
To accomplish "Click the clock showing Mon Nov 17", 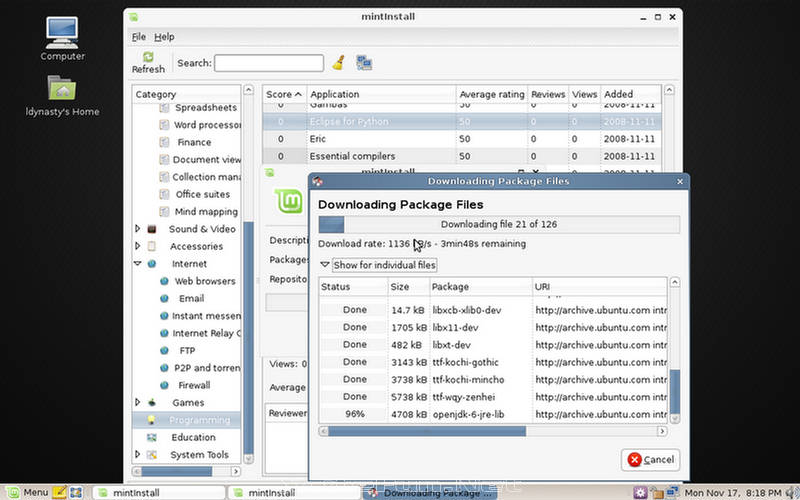I will click(733, 492).
